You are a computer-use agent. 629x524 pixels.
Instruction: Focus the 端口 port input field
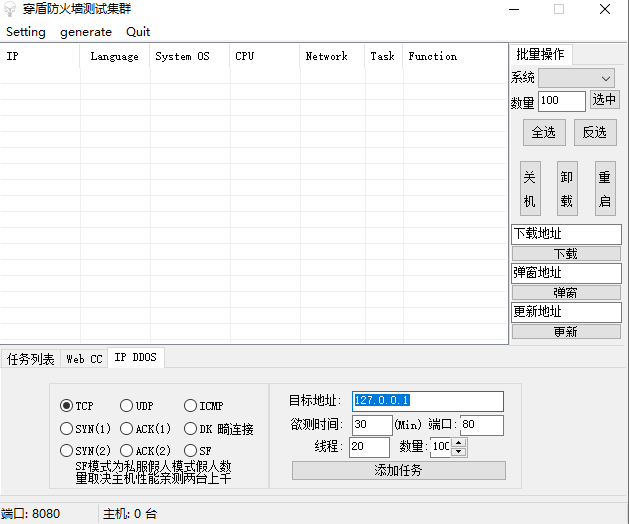point(481,426)
